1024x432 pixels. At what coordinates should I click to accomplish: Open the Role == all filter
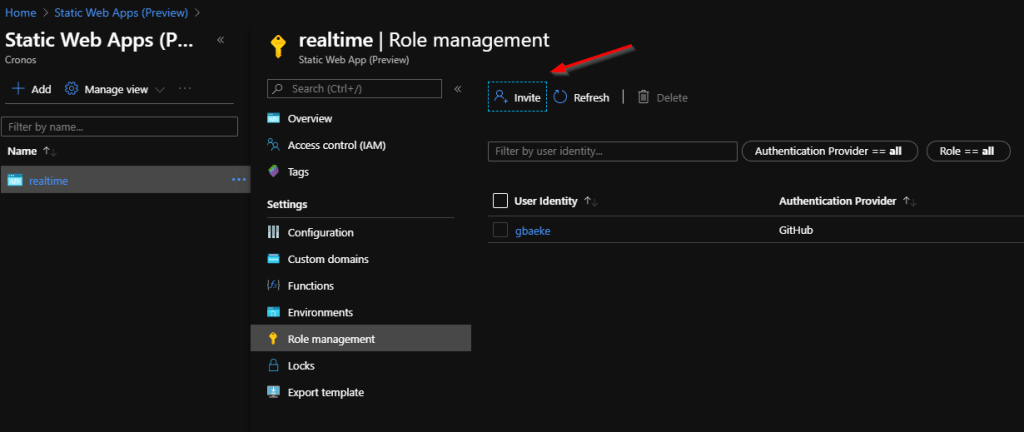(x=968, y=151)
